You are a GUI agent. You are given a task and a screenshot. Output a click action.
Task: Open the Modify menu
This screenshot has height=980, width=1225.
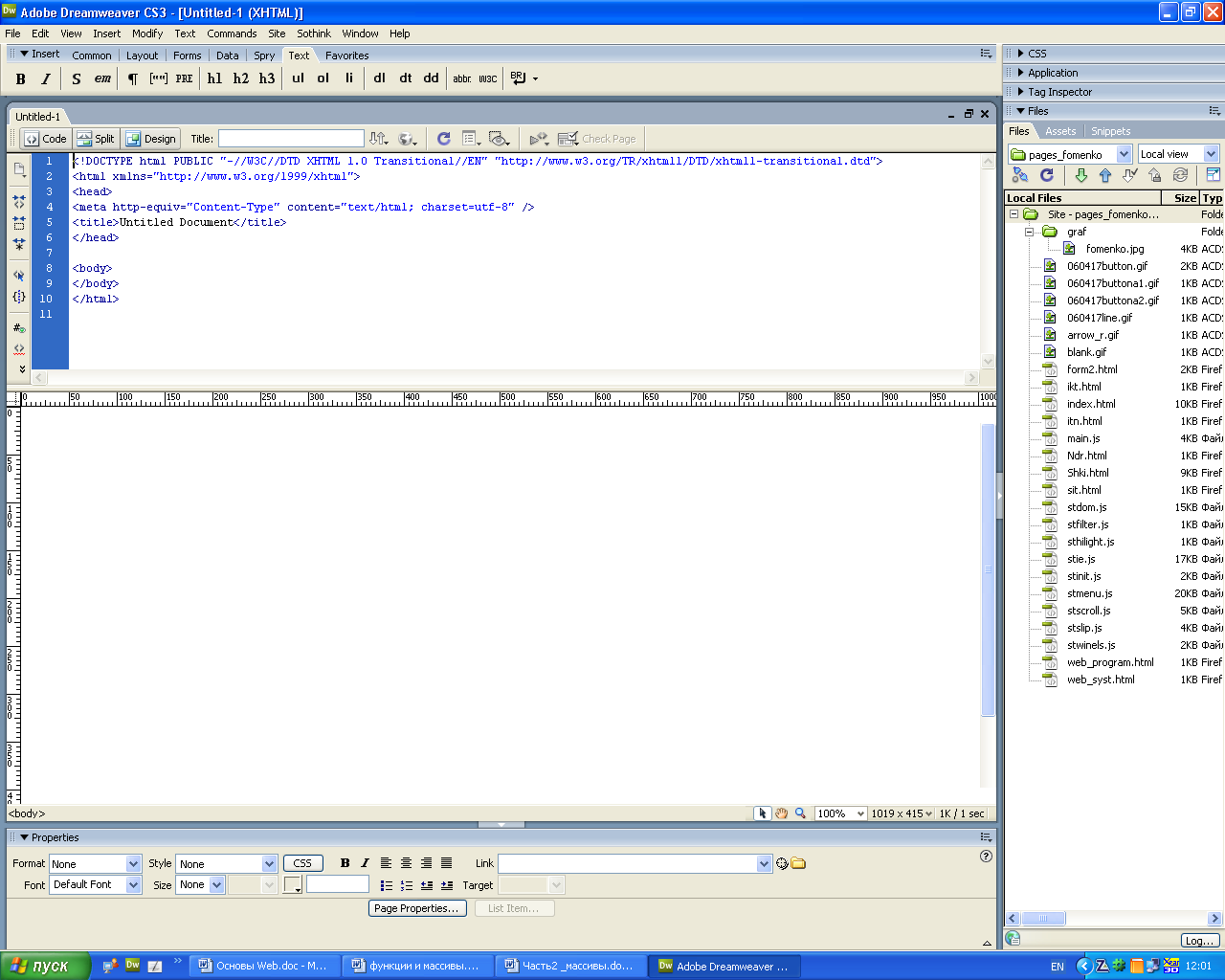[147, 33]
